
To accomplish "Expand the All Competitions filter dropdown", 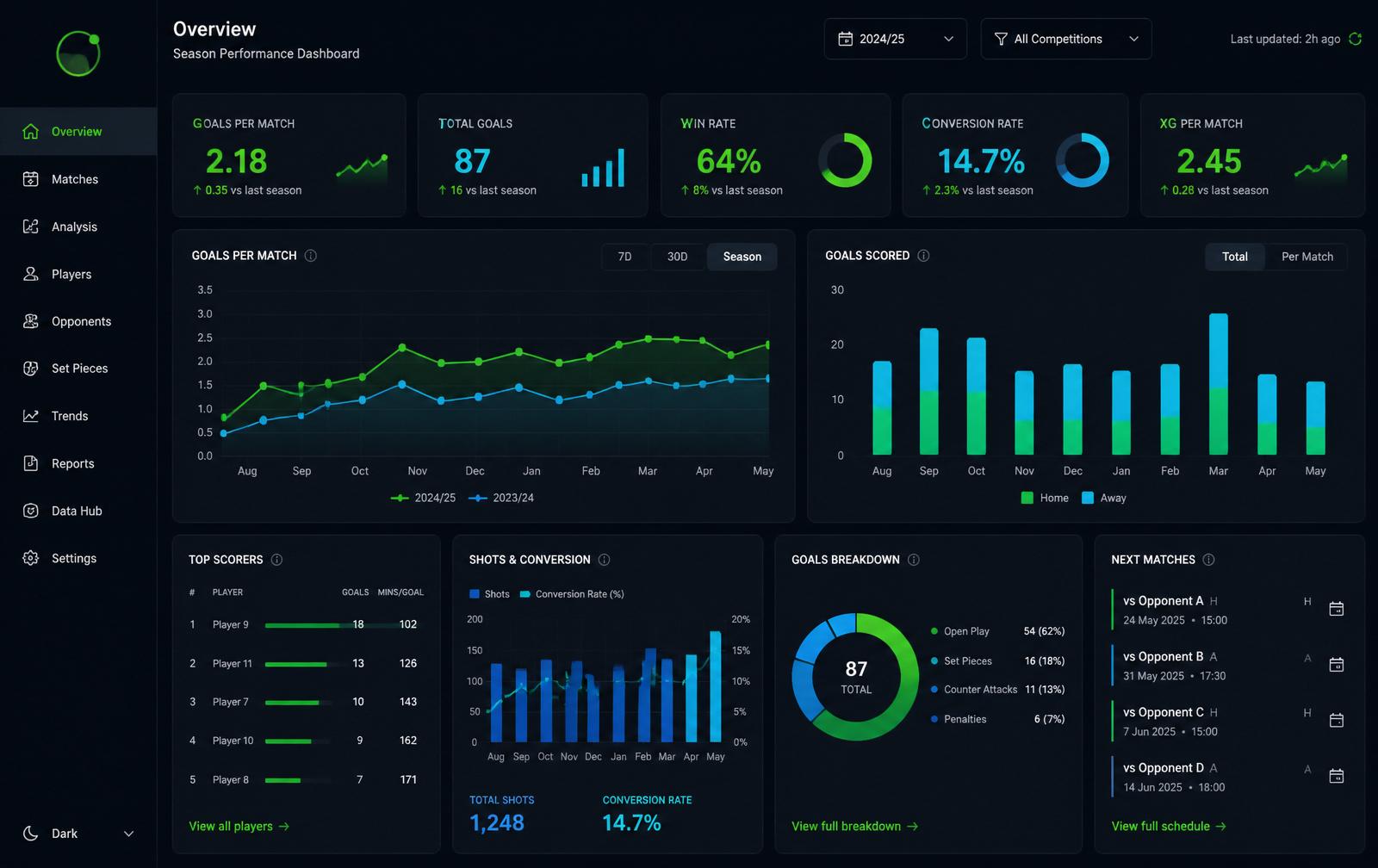I will (x=1066, y=39).
